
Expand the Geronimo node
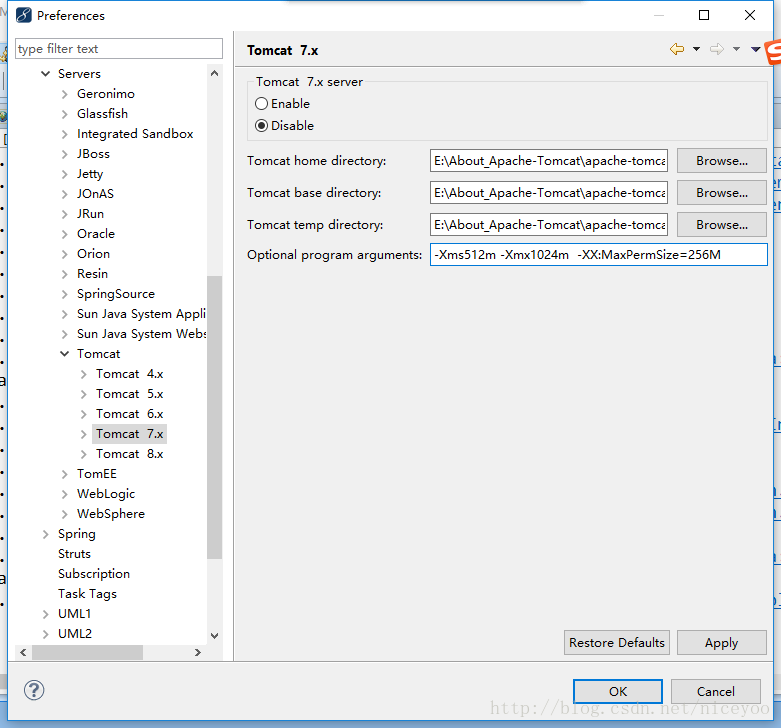[64, 94]
